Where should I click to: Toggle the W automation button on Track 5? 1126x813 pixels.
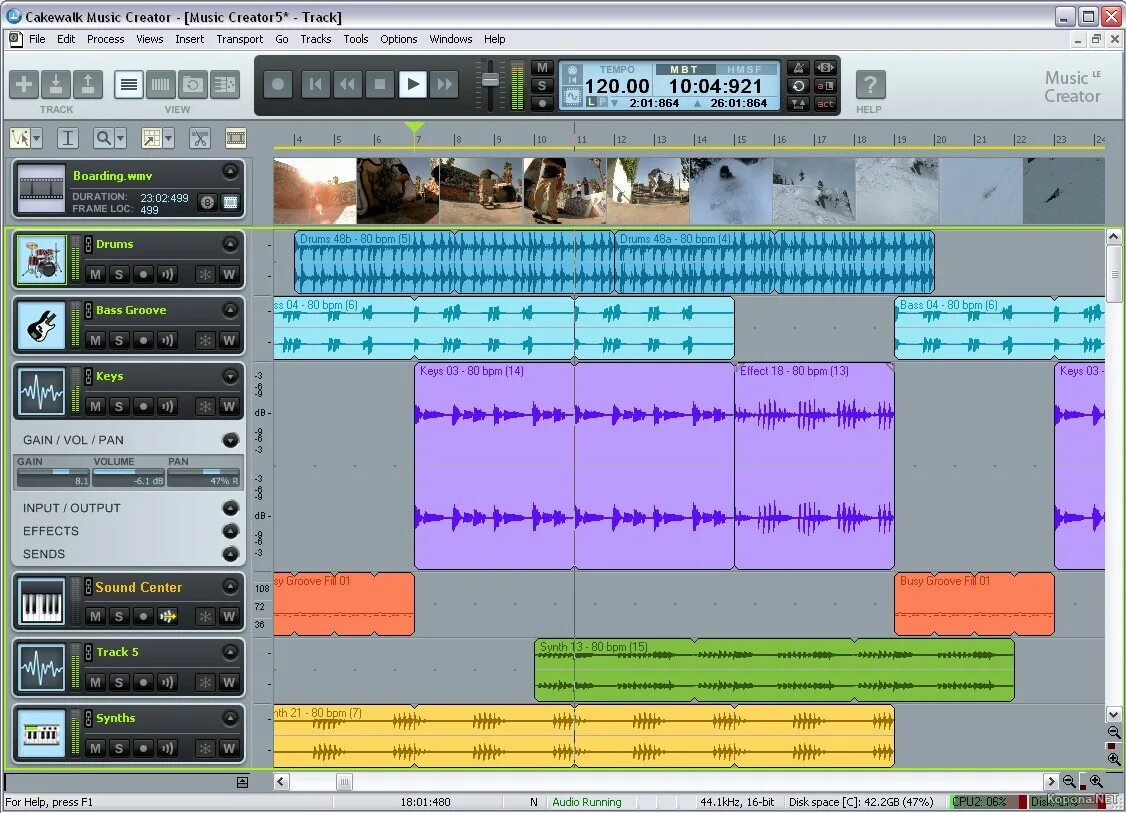coord(229,682)
